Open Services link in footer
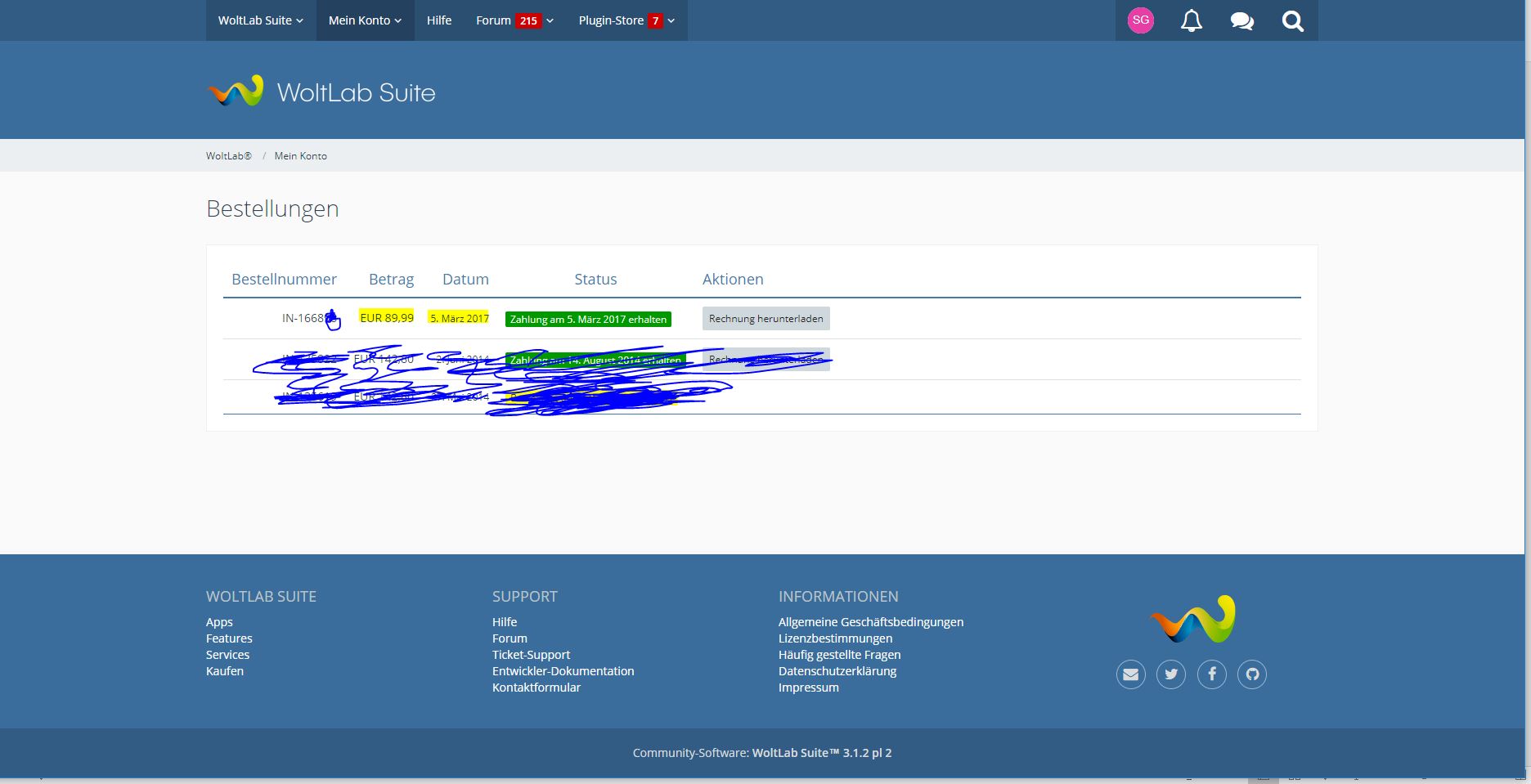 (x=227, y=655)
